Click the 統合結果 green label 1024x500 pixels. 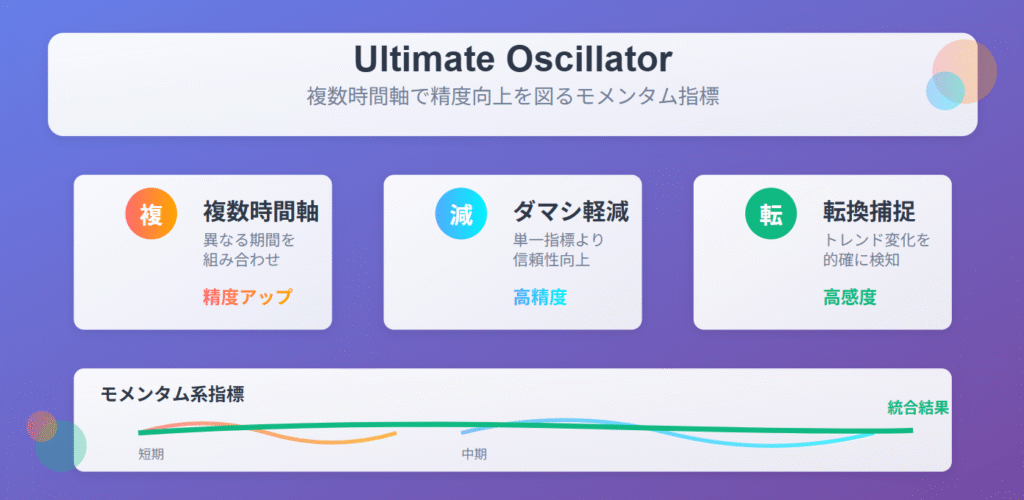click(x=918, y=408)
